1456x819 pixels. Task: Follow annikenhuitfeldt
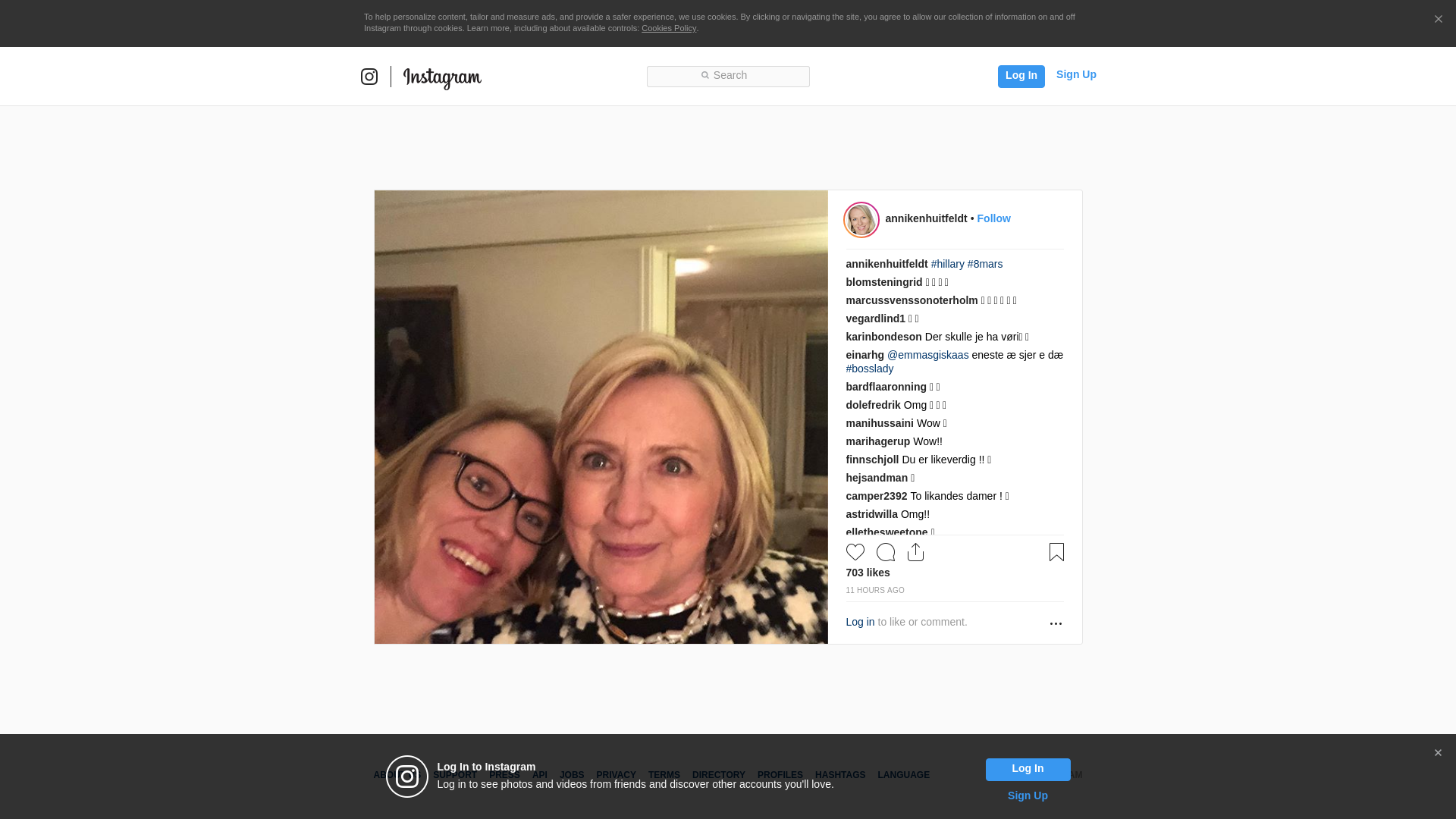pyautogui.click(x=993, y=218)
